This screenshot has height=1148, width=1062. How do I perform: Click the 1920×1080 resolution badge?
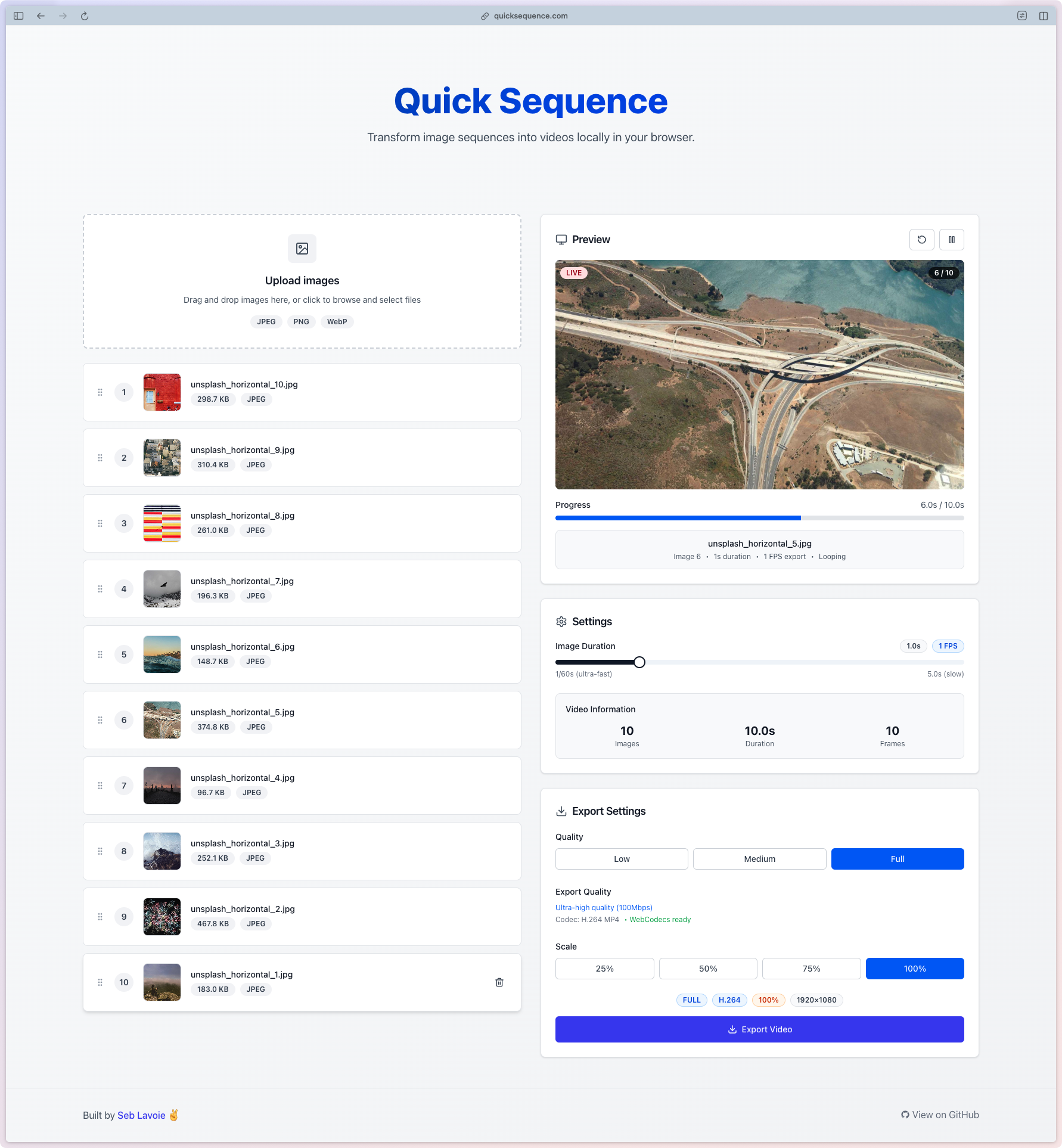click(x=816, y=1000)
